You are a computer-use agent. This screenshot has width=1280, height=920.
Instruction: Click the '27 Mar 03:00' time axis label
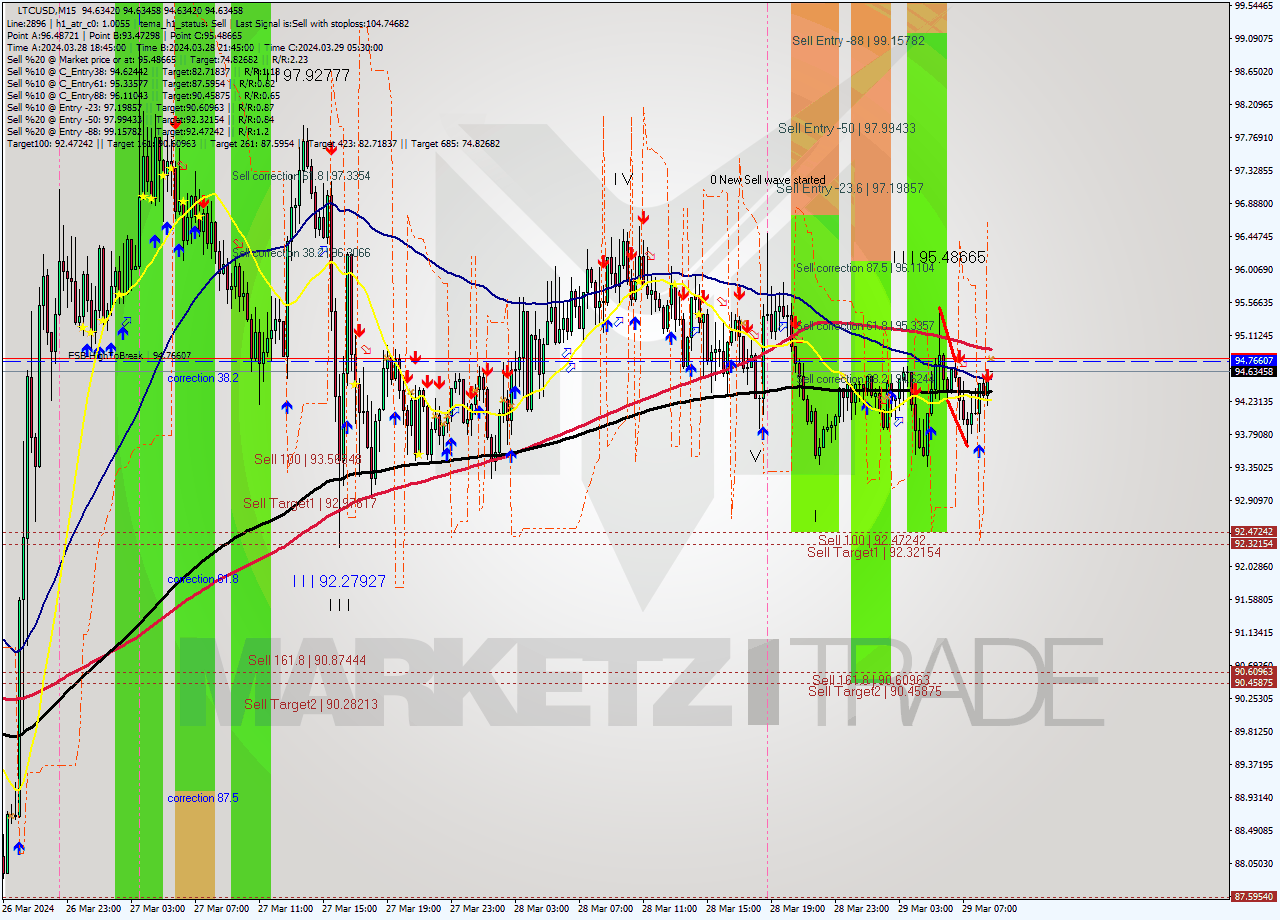click(x=159, y=910)
